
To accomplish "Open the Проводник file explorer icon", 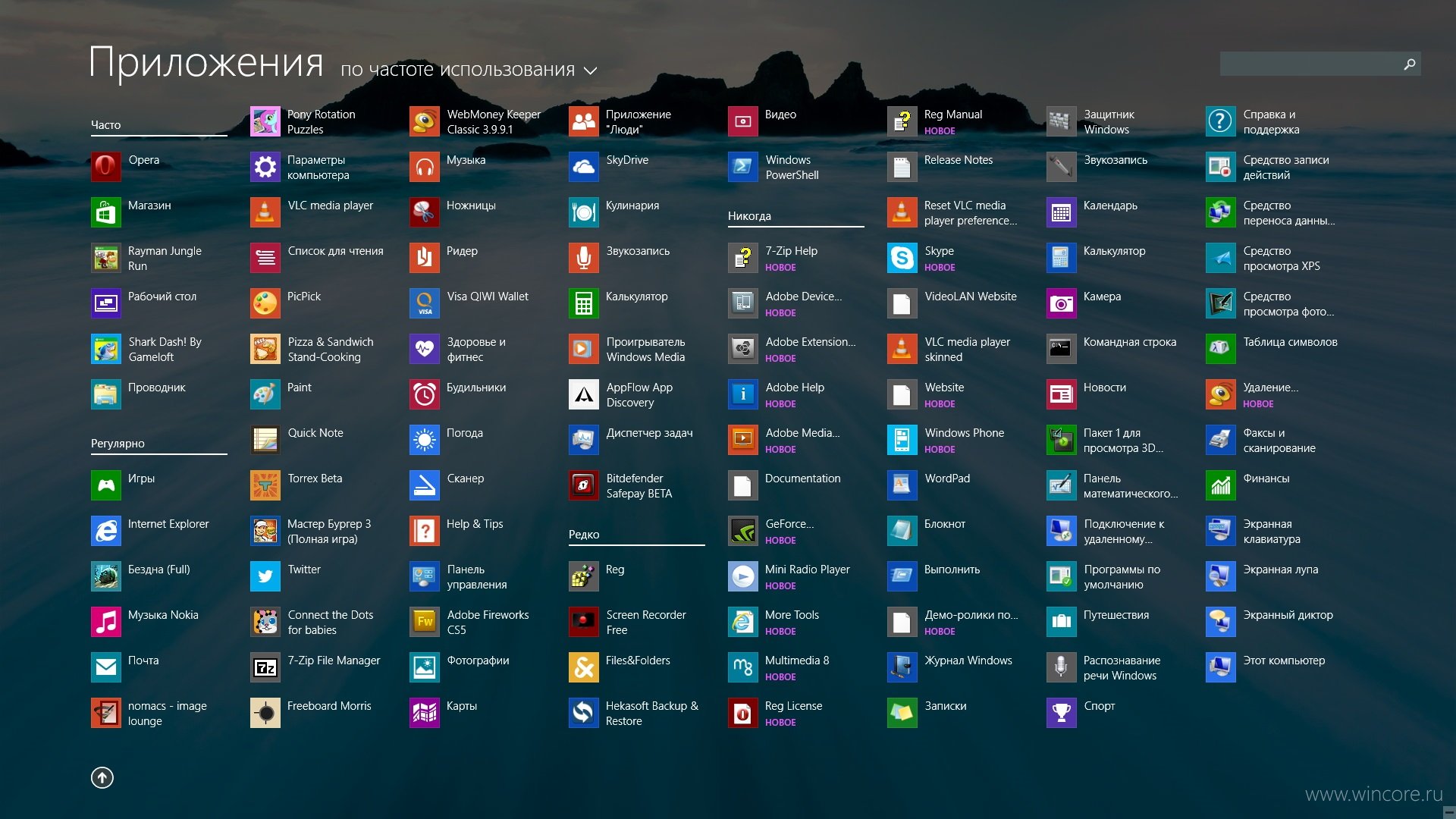I will (x=106, y=394).
